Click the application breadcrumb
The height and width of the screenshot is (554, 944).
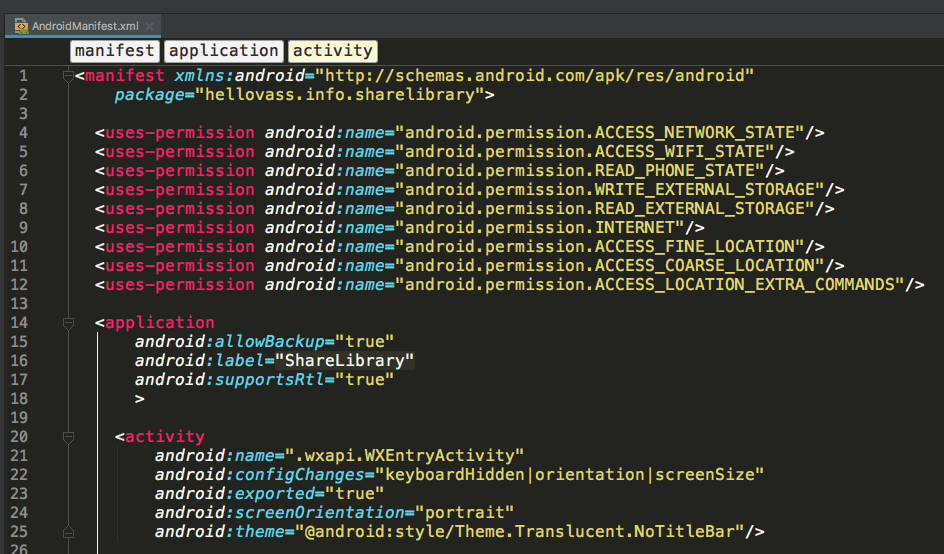click(x=223, y=51)
